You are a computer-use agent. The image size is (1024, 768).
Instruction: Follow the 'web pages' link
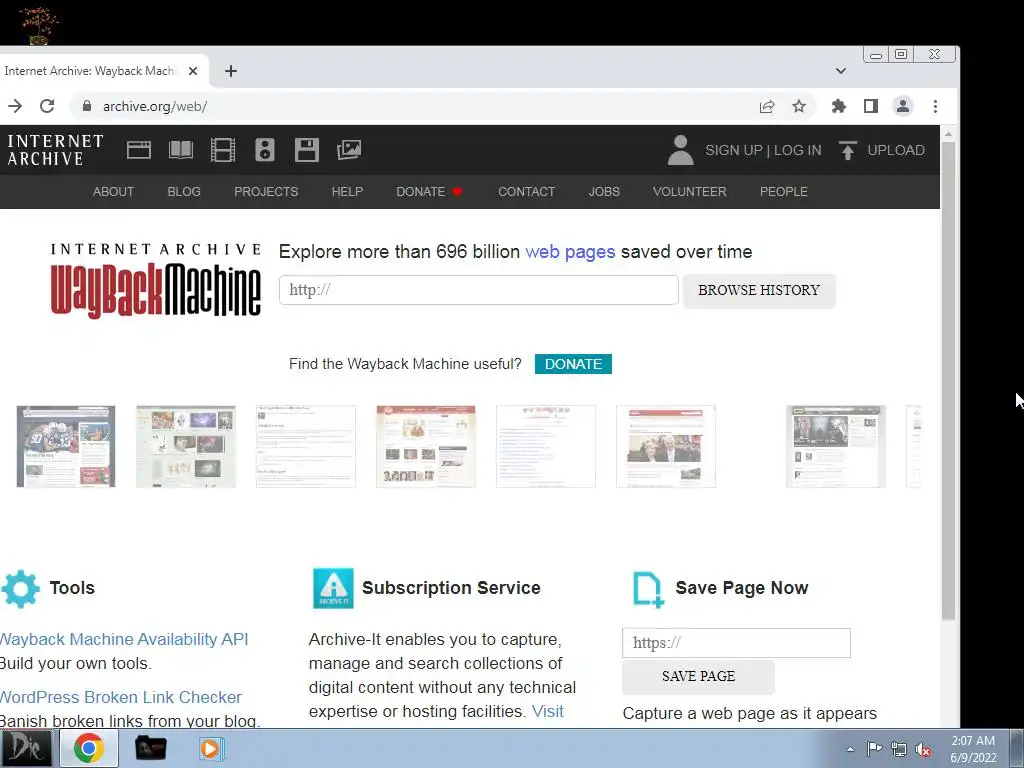(570, 252)
